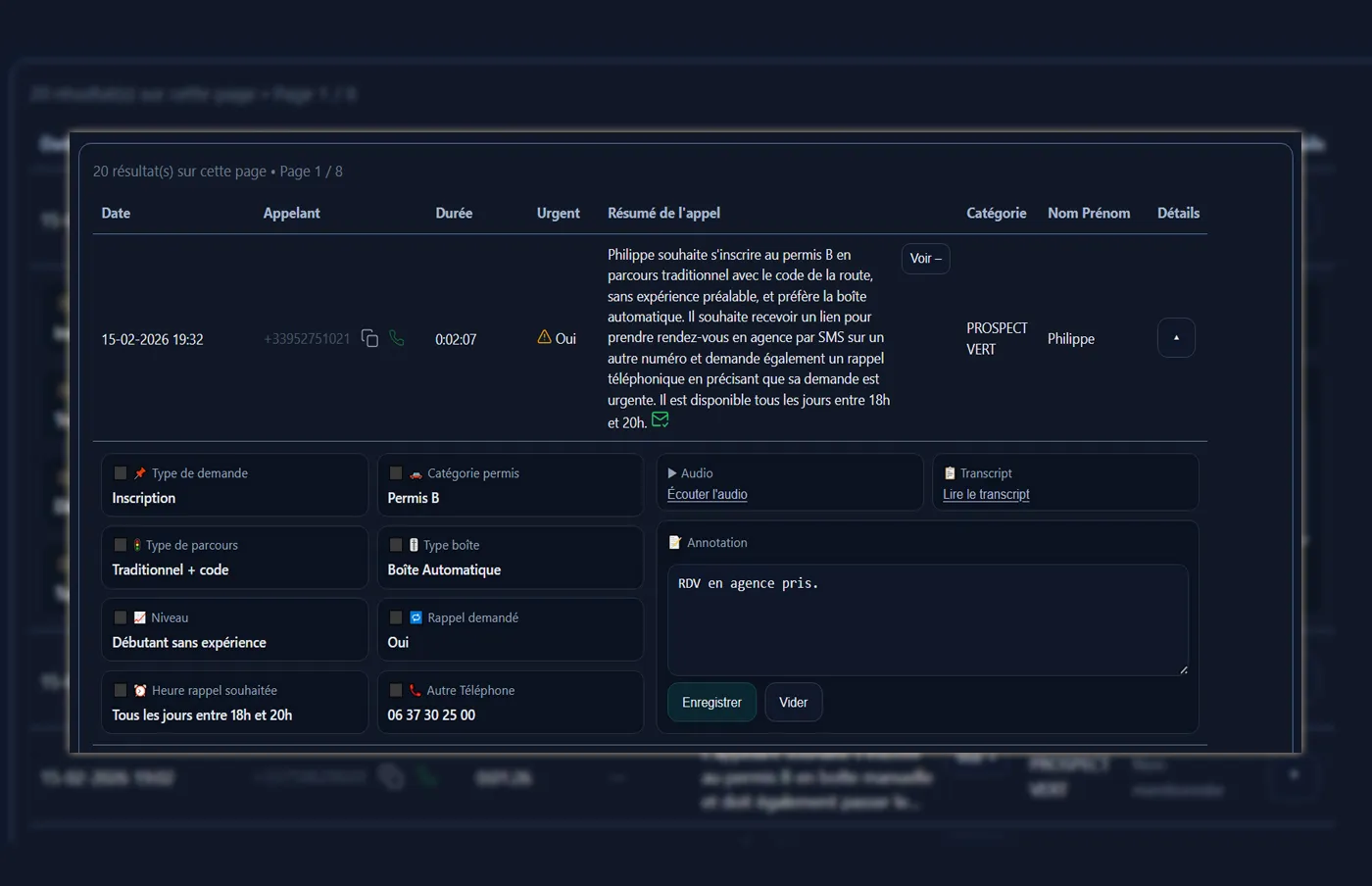1372x886 pixels.
Task: Click the urgent warning triangle icon
Action: point(545,337)
